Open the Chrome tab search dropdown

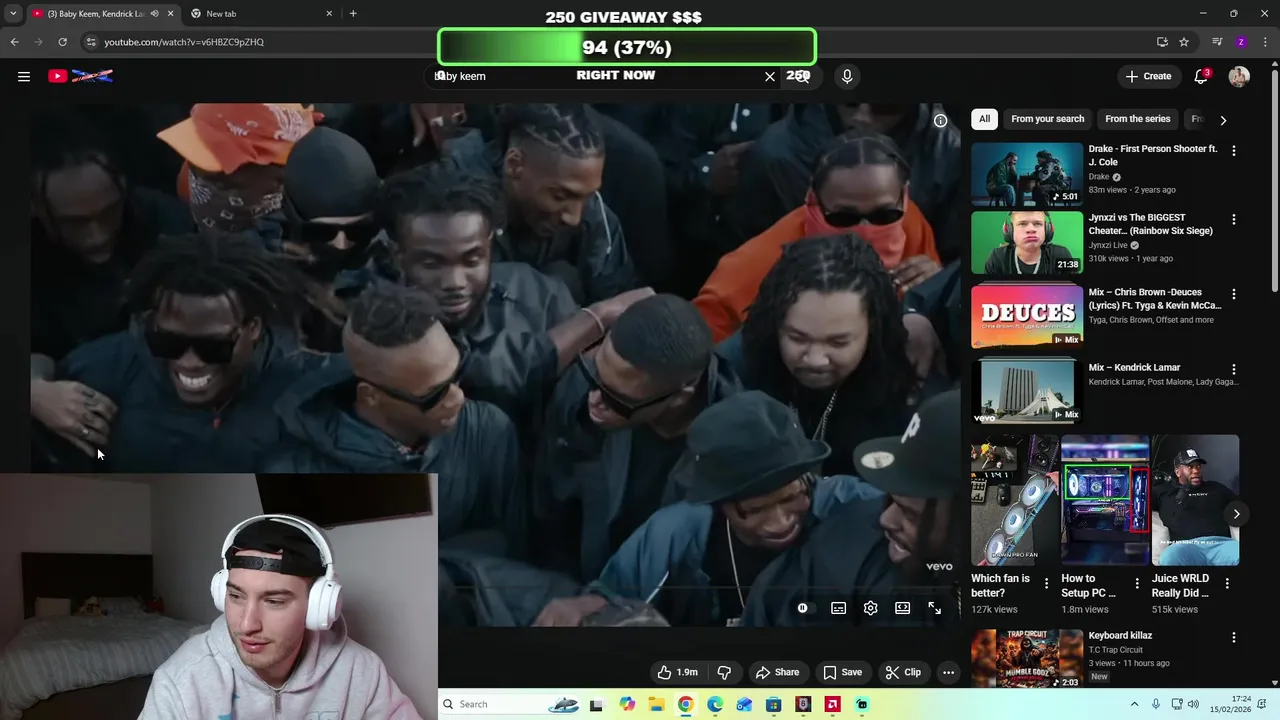[x=13, y=14]
